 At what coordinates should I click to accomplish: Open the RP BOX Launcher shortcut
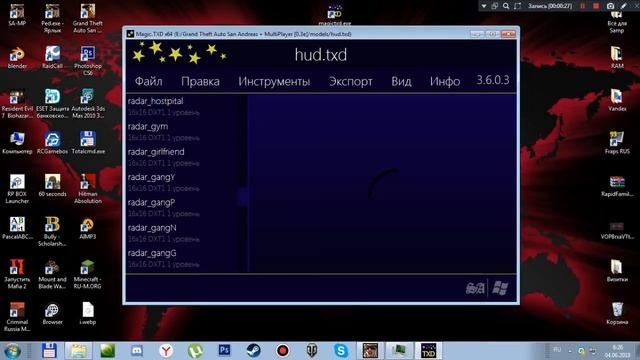17,189
